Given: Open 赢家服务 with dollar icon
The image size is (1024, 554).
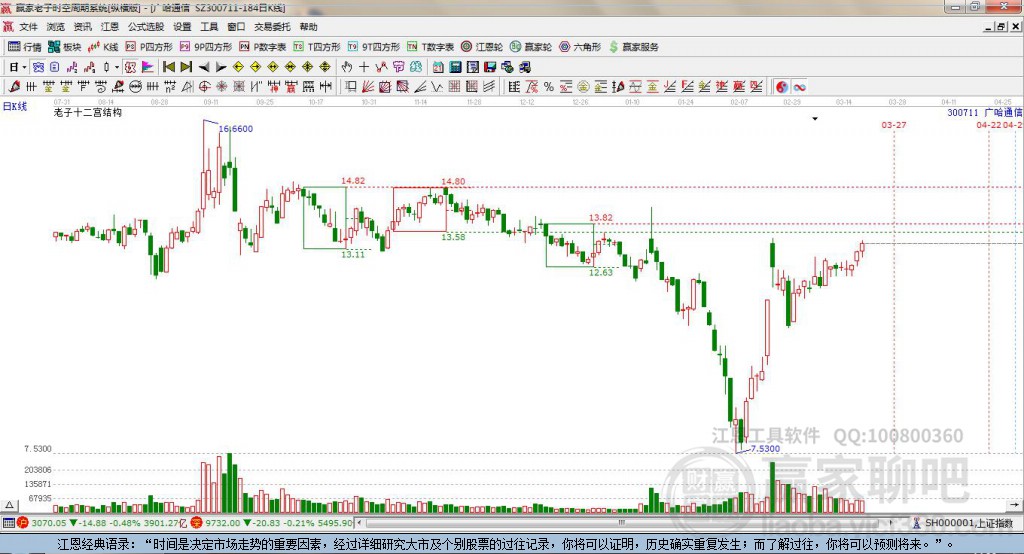Looking at the screenshot, I should pyautogui.click(x=633, y=47).
